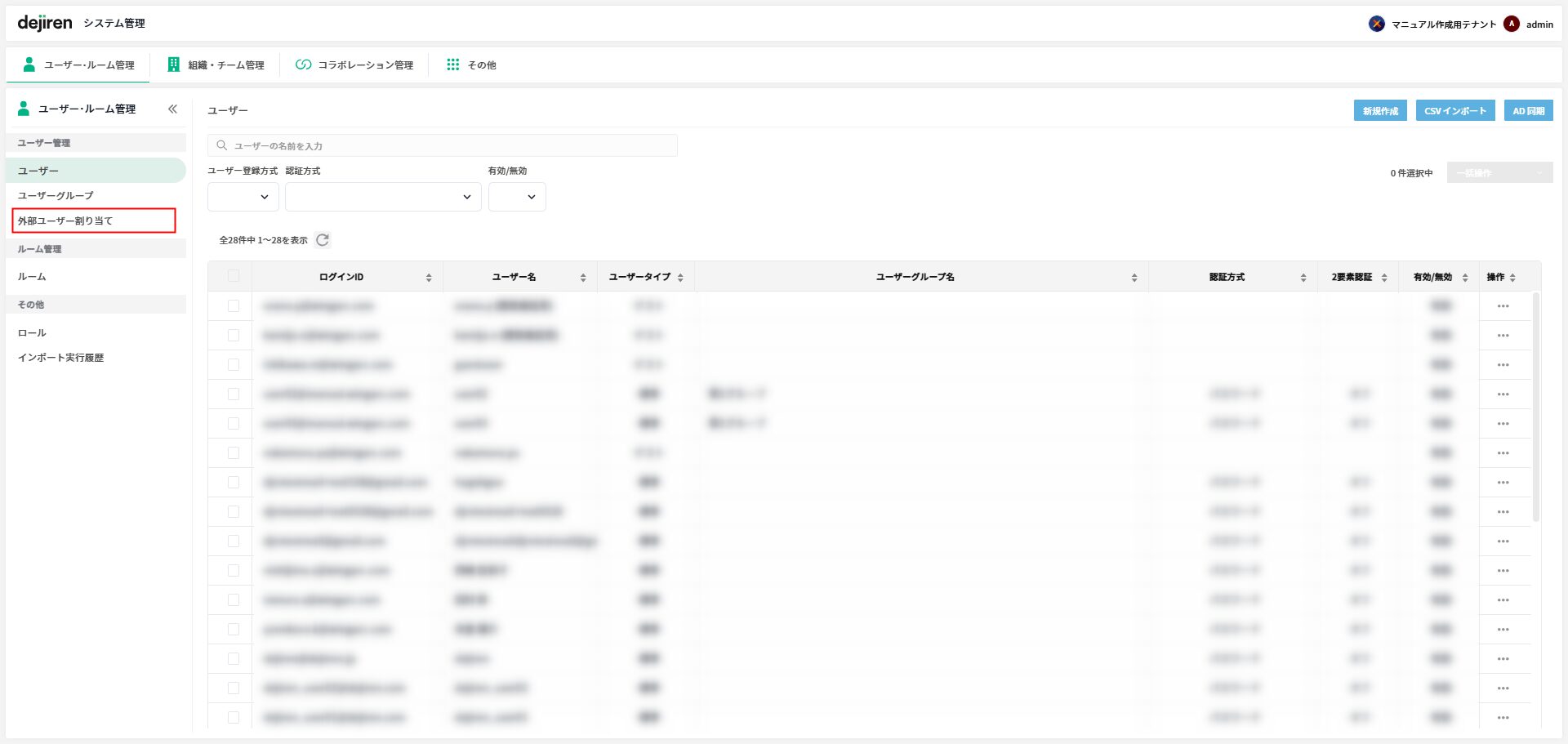1568x744 pixels.
Task: Toggle the select-all header checkbox
Action: tap(234, 276)
